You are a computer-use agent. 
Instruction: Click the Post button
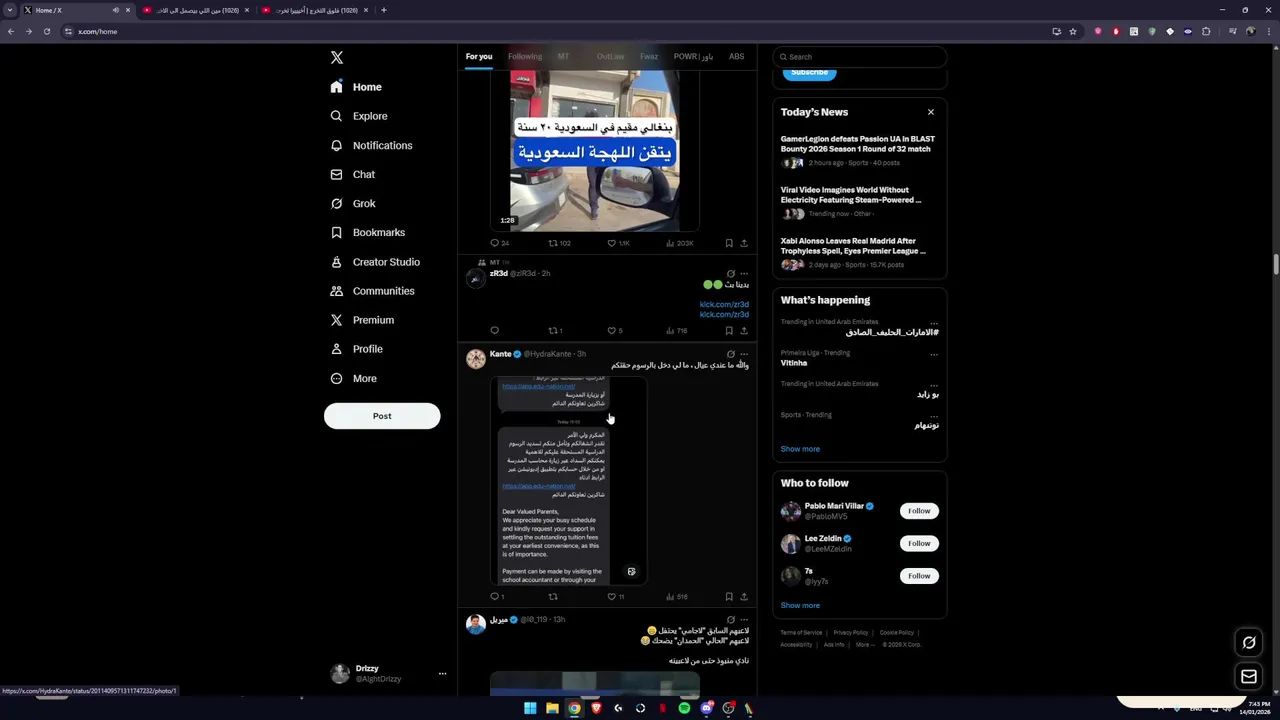tap(382, 416)
